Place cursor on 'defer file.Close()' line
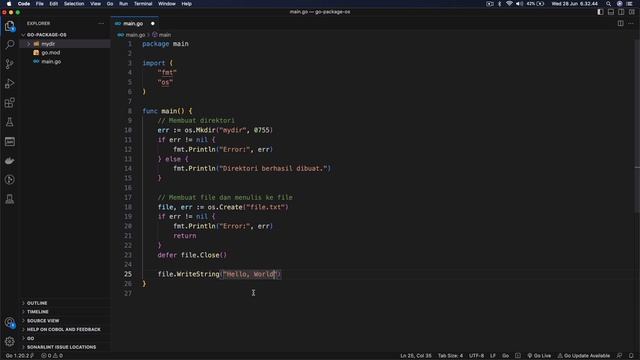This screenshot has height=360, width=640. (192, 255)
